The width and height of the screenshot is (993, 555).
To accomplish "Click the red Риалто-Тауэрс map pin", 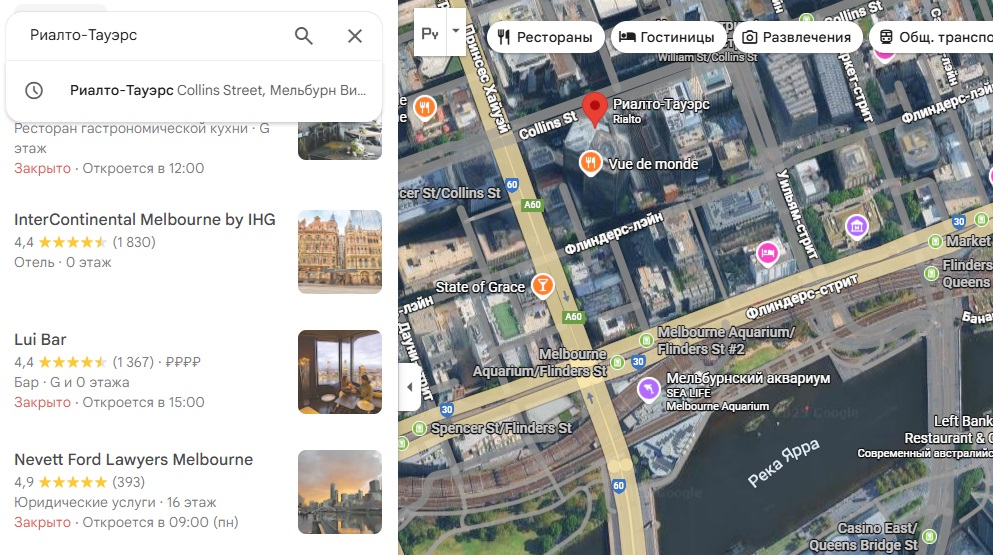I will [595, 109].
